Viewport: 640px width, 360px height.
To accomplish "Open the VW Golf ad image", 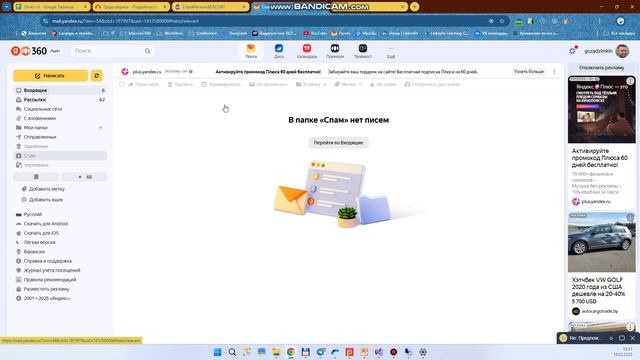I will [x=602, y=242].
